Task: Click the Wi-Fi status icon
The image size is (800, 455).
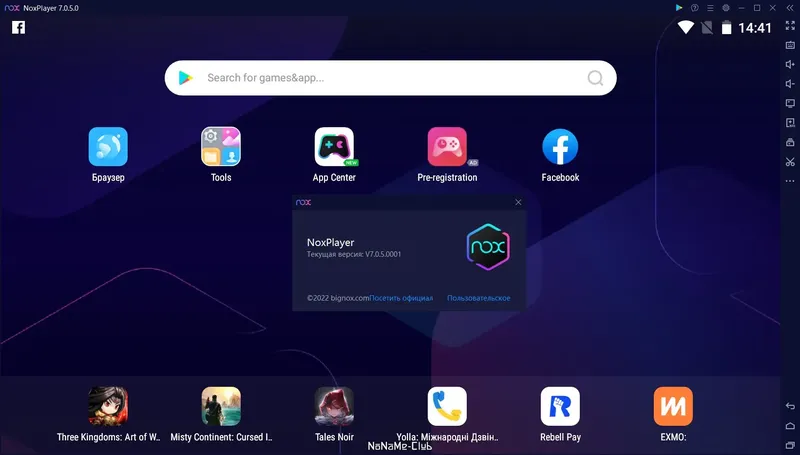Action: click(x=686, y=27)
